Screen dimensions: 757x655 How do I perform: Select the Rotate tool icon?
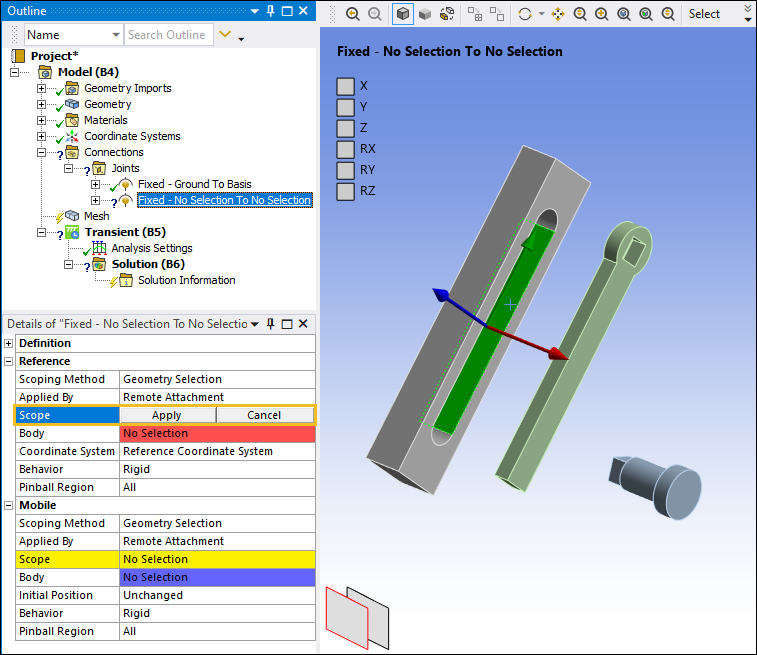click(x=525, y=14)
